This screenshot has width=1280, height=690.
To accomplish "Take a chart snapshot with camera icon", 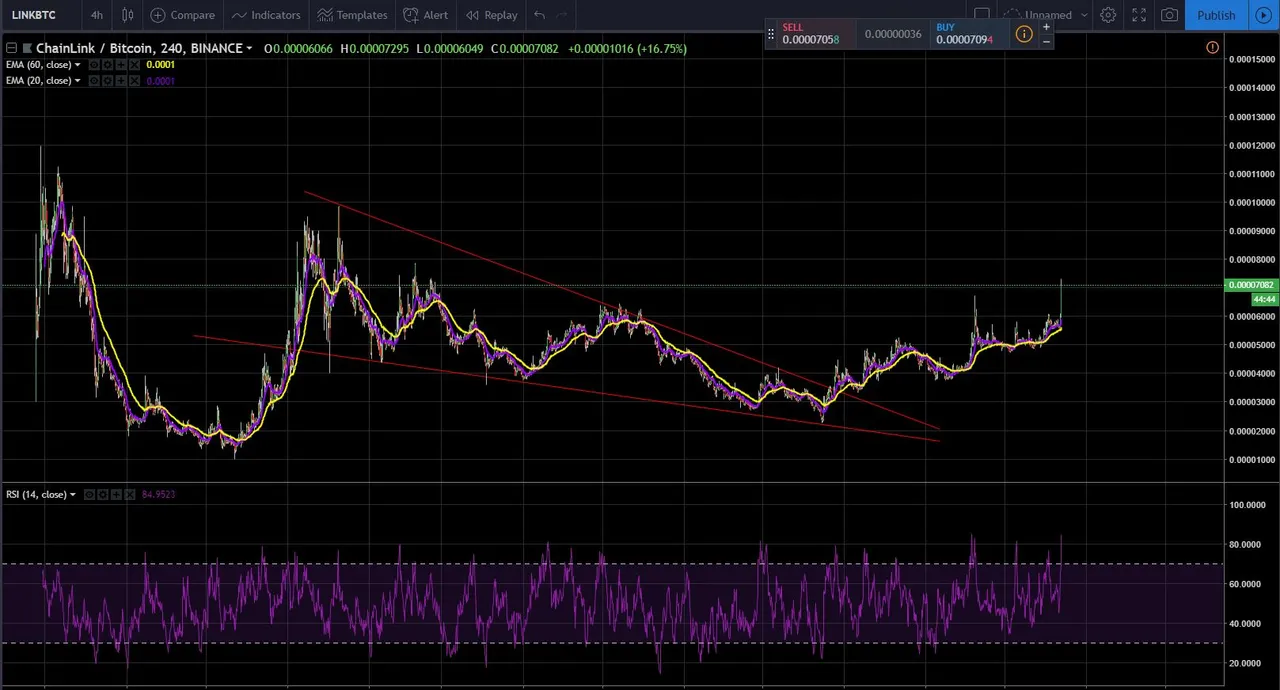I will point(1169,15).
